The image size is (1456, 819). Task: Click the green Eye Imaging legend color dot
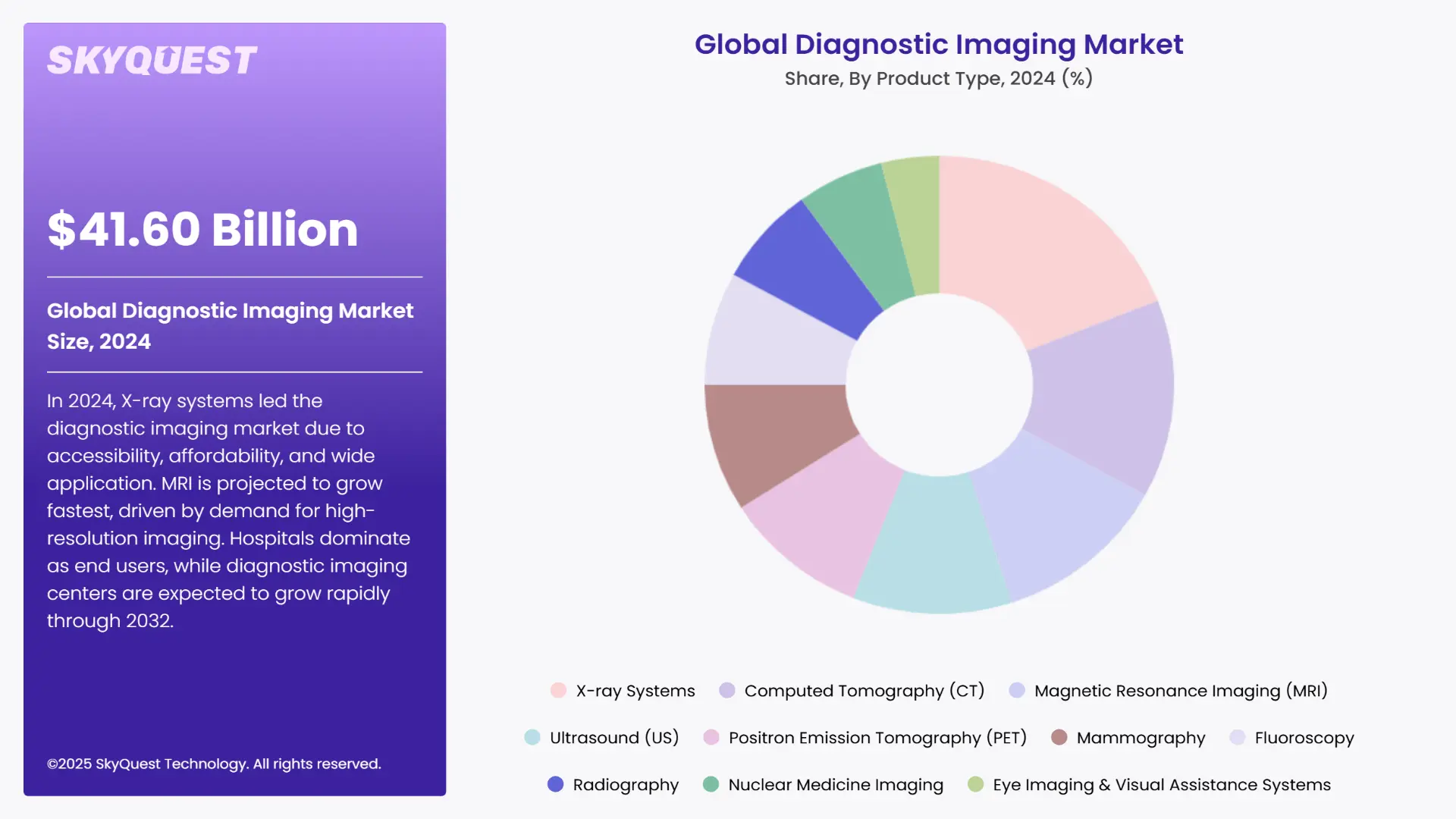976,784
